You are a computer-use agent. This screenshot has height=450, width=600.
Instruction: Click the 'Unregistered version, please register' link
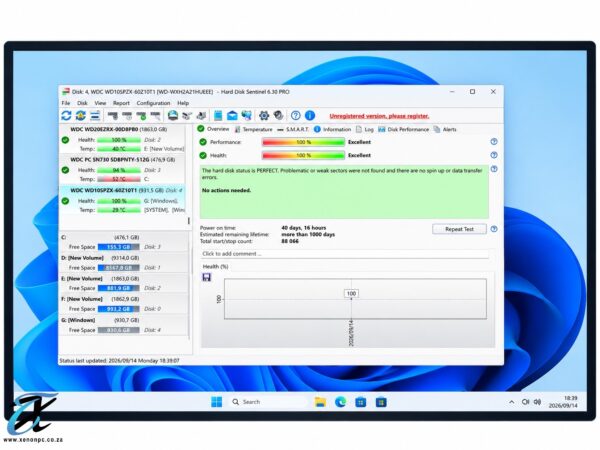pyautogui.click(x=379, y=116)
